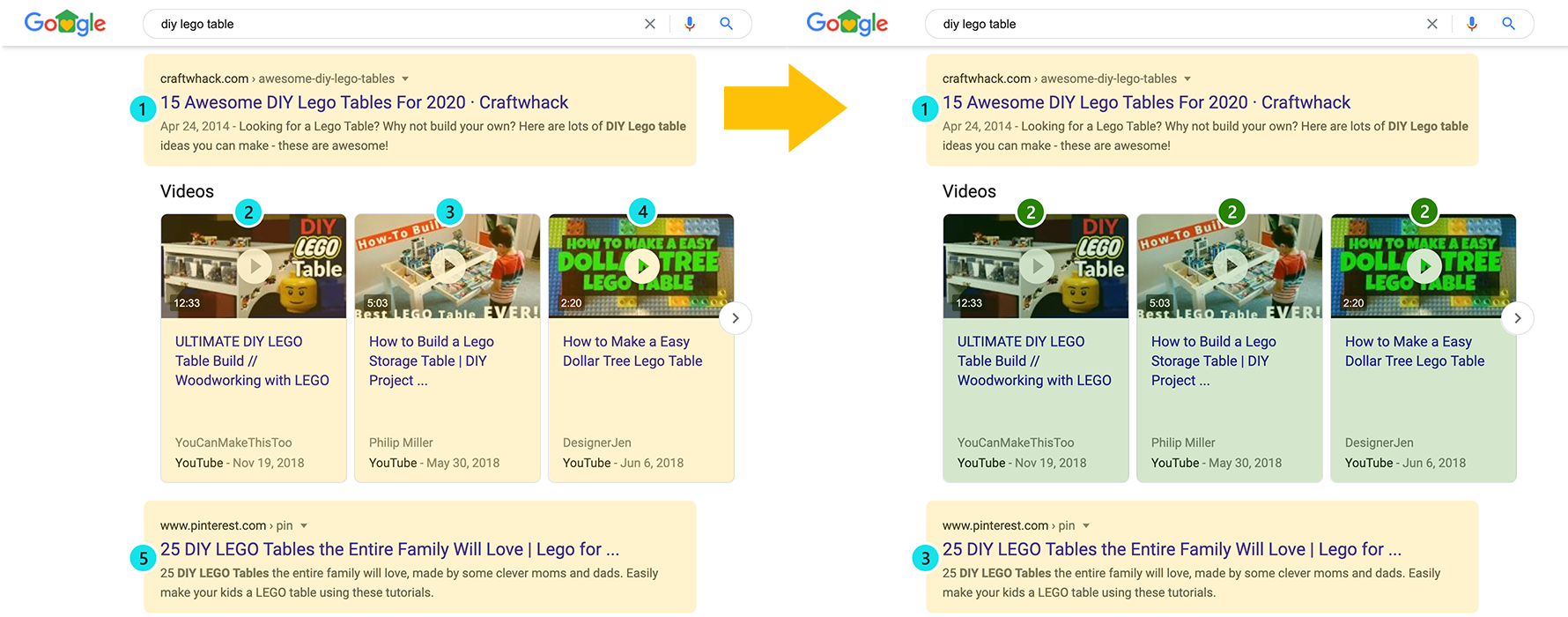Click 'YouCanMakeThisToo' channel name on the right page
The width and height of the screenshot is (1568, 617).
pos(1016,442)
